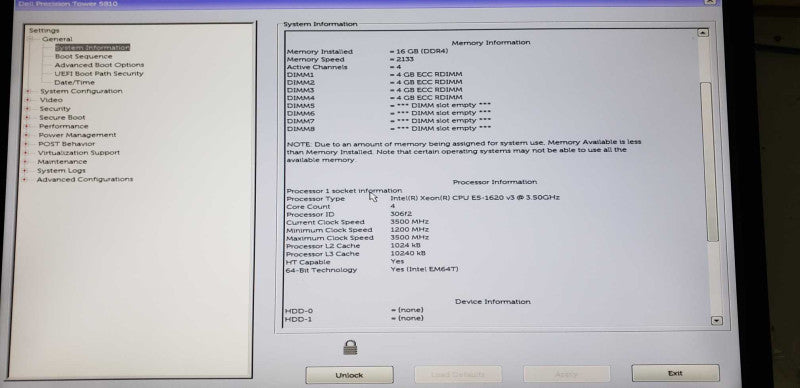Viewport: 800px width, 388px height.
Task: Select the System Logs label
Action: pyautogui.click(x=61, y=171)
